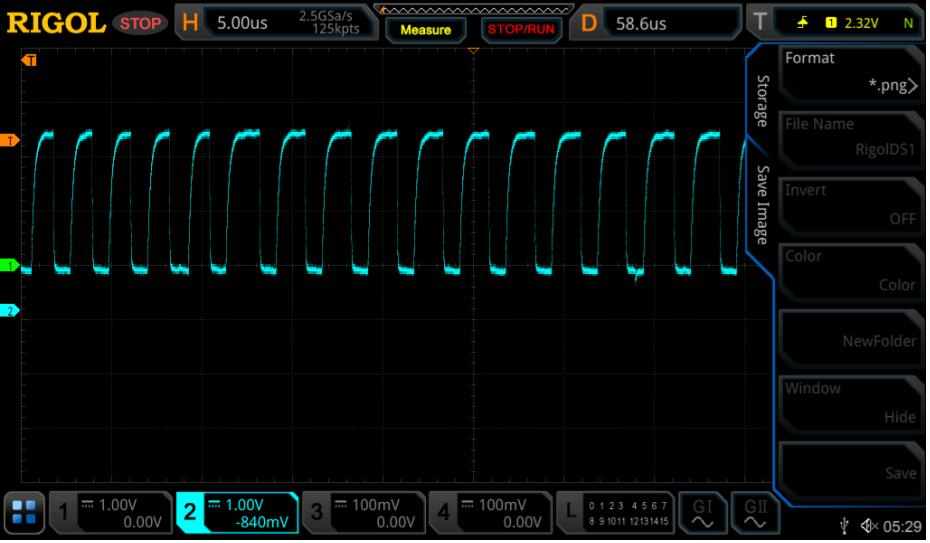Click the GII waveform generator icon
This screenshot has height=543, width=930.
click(755, 513)
